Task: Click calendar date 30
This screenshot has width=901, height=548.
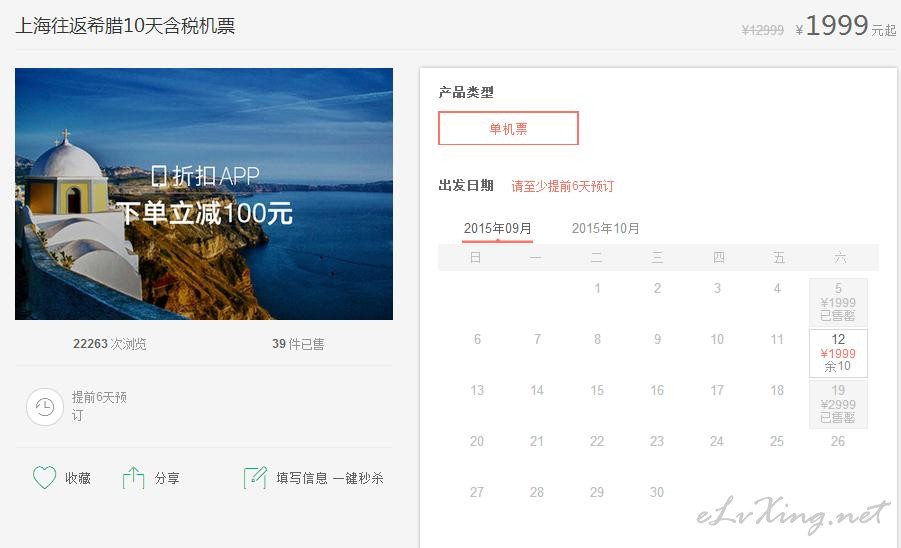Action: point(657,493)
